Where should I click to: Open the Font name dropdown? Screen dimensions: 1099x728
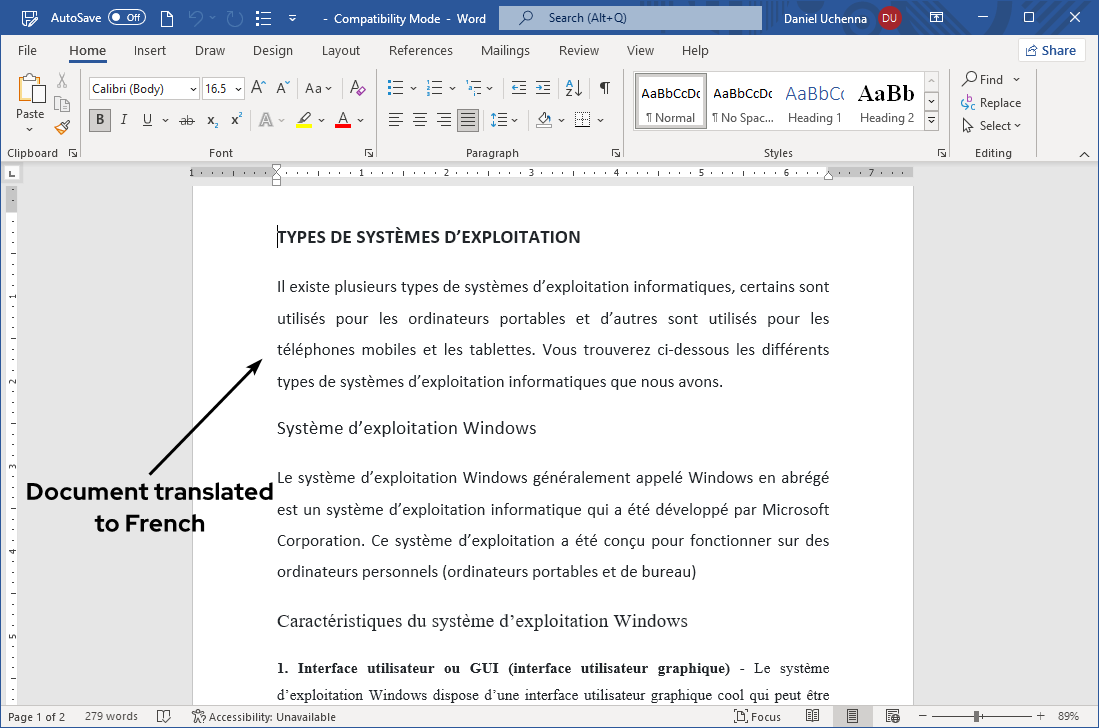[194, 88]
